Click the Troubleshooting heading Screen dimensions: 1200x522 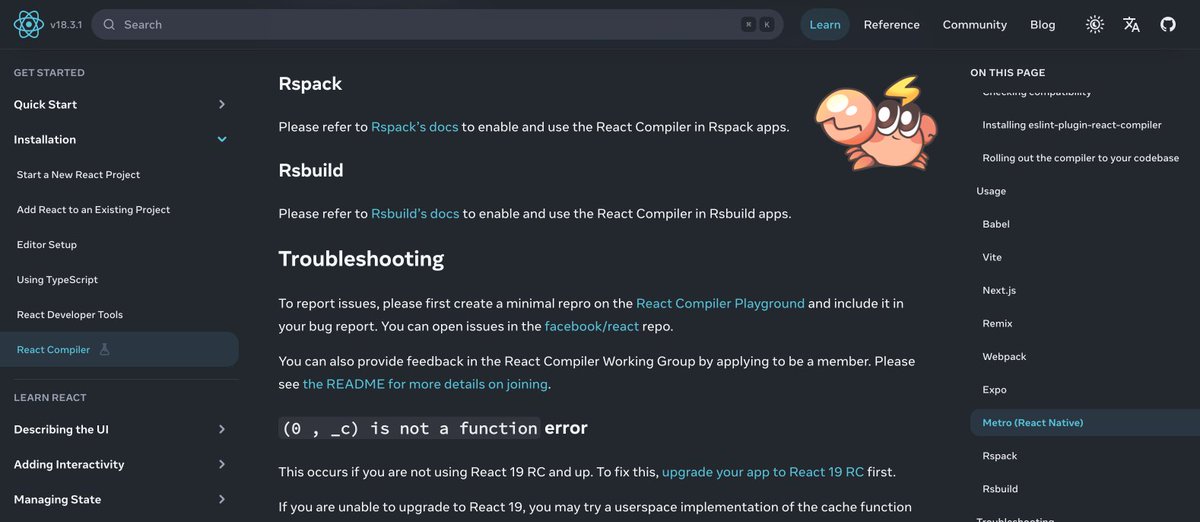pyautogui.click(x=361, y=258)
